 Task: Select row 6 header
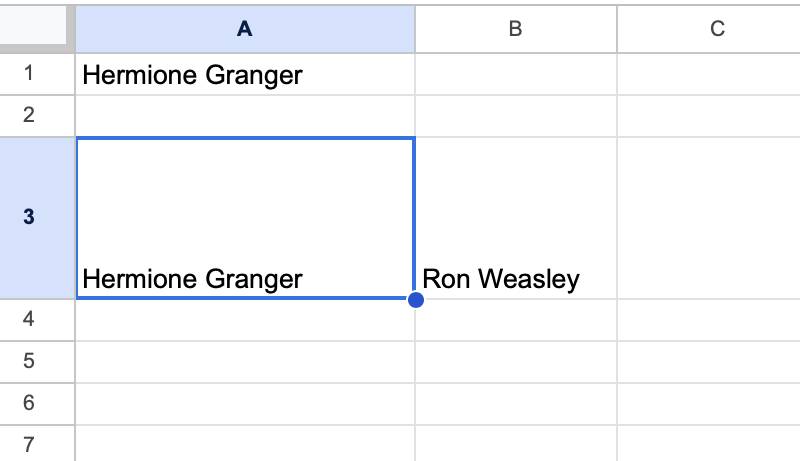coord(28,403)
